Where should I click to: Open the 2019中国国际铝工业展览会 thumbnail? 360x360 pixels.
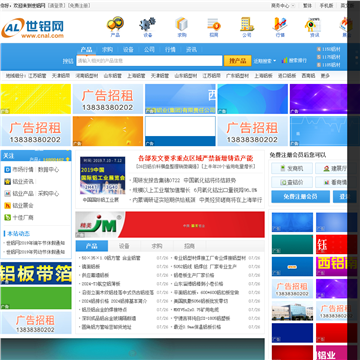click(x=103, y=175)
